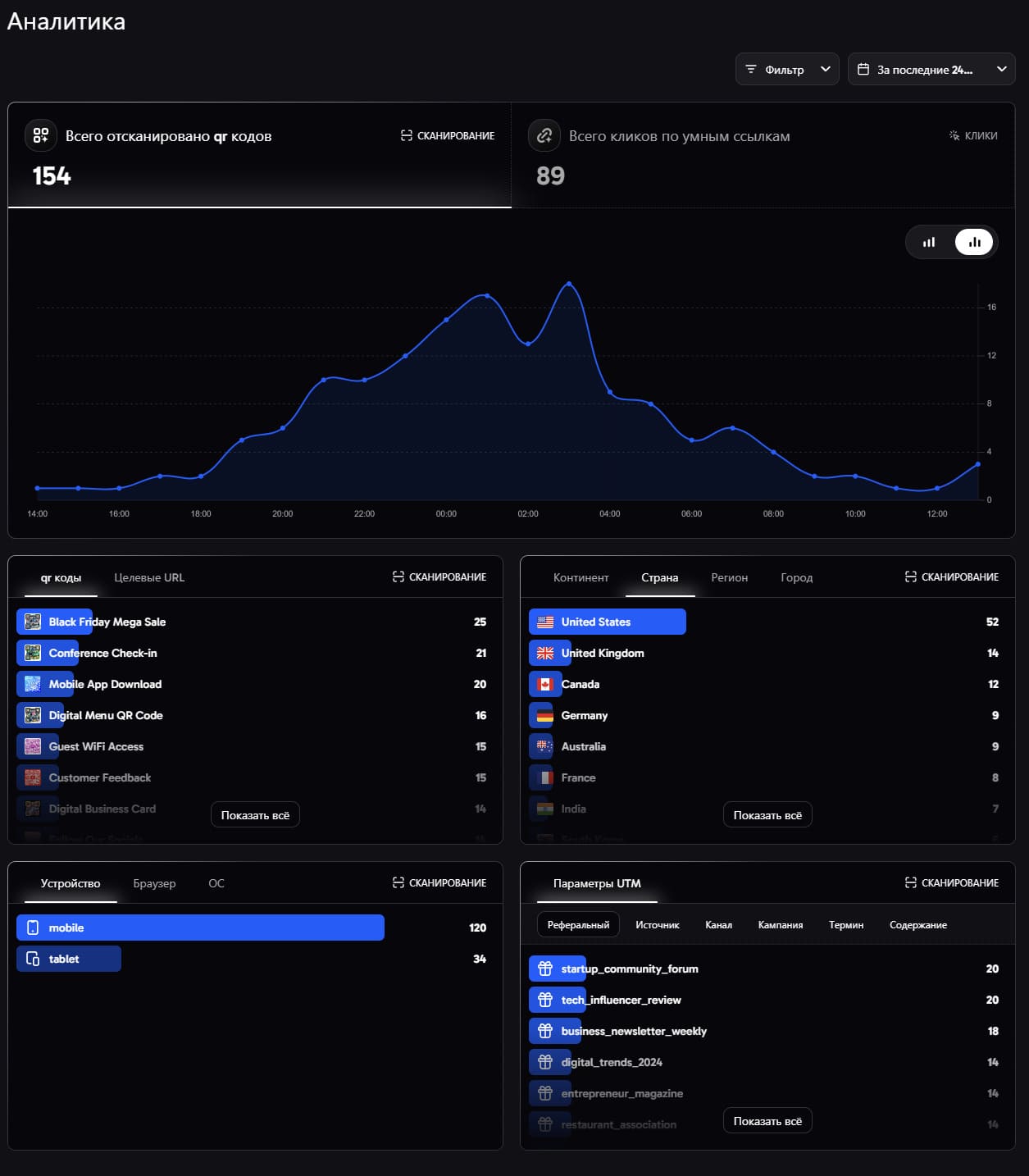Click the smart link icon in clicks card
Image resolution: width=1029 pixels, height=1176 pixels.
[544, 135]
